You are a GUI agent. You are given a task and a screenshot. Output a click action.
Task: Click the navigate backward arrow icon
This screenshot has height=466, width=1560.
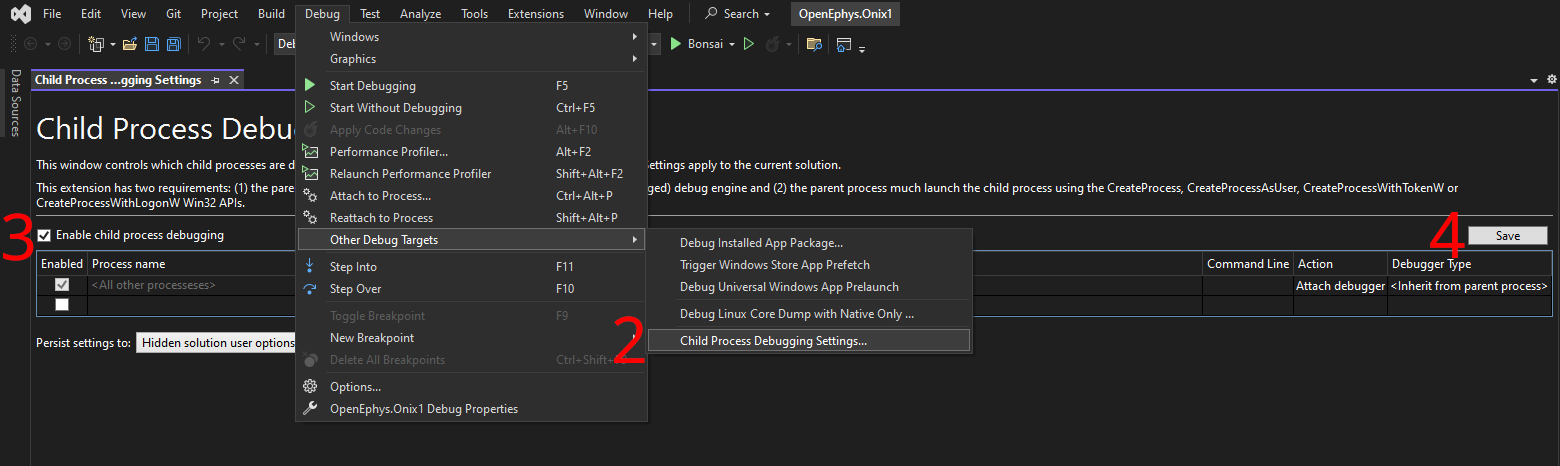coord(30,44)
